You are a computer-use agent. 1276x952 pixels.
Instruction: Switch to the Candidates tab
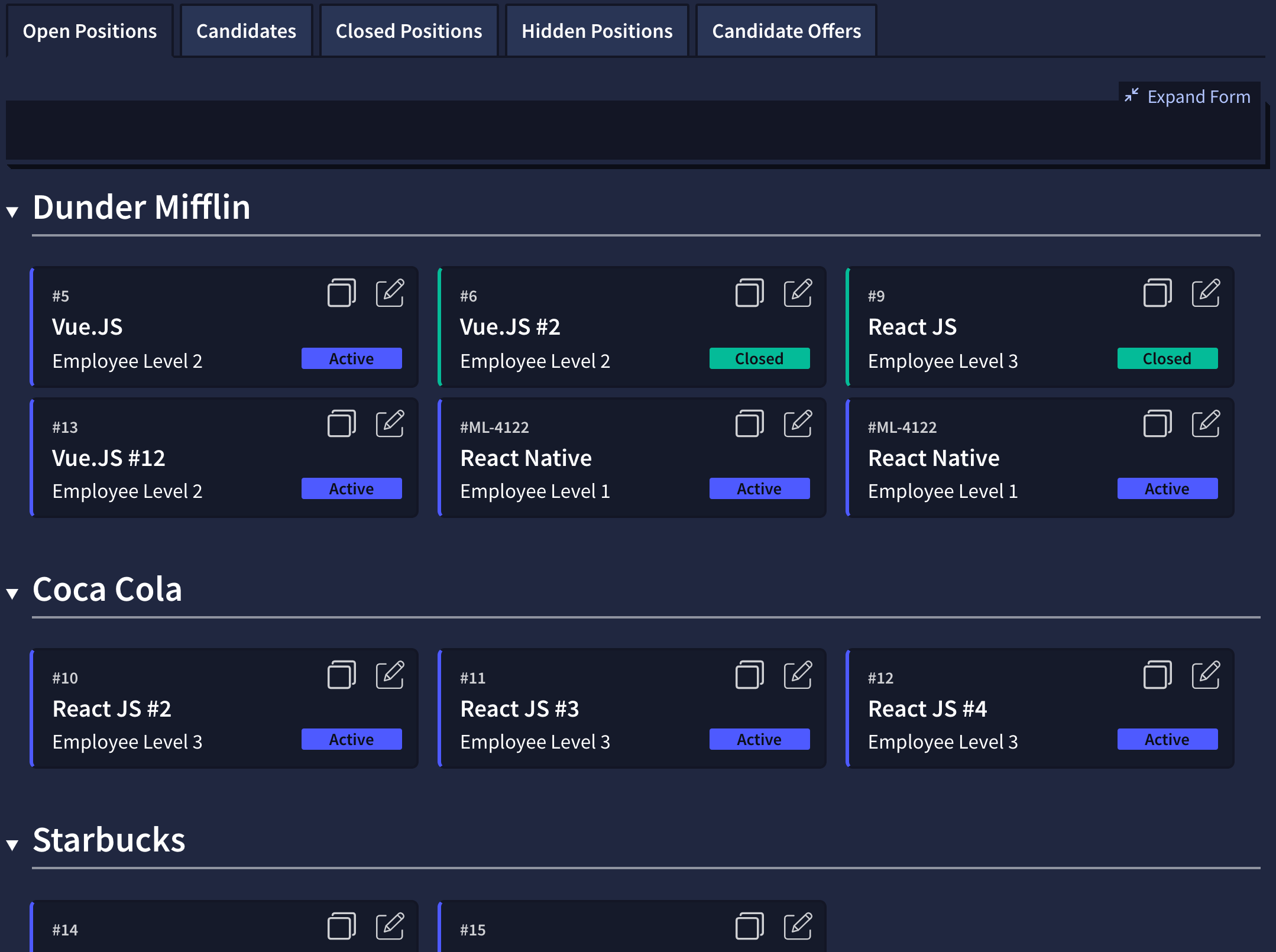click(x=246, y=31)
